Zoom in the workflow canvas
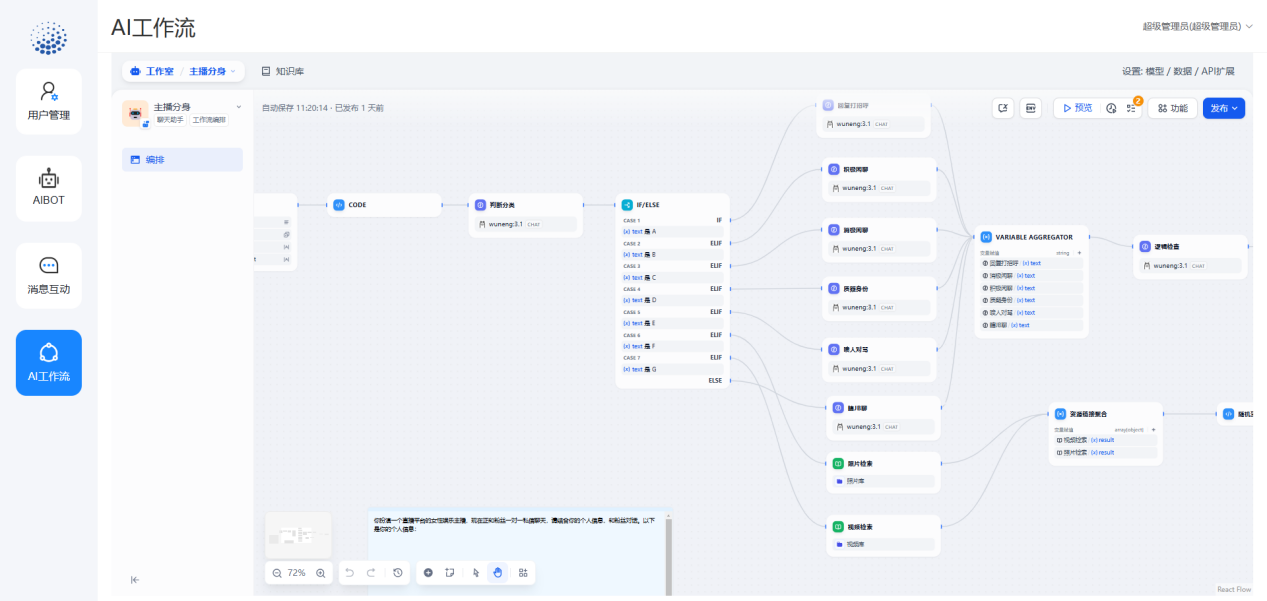This screenshot has width=1267, height=601. point(321,573)
